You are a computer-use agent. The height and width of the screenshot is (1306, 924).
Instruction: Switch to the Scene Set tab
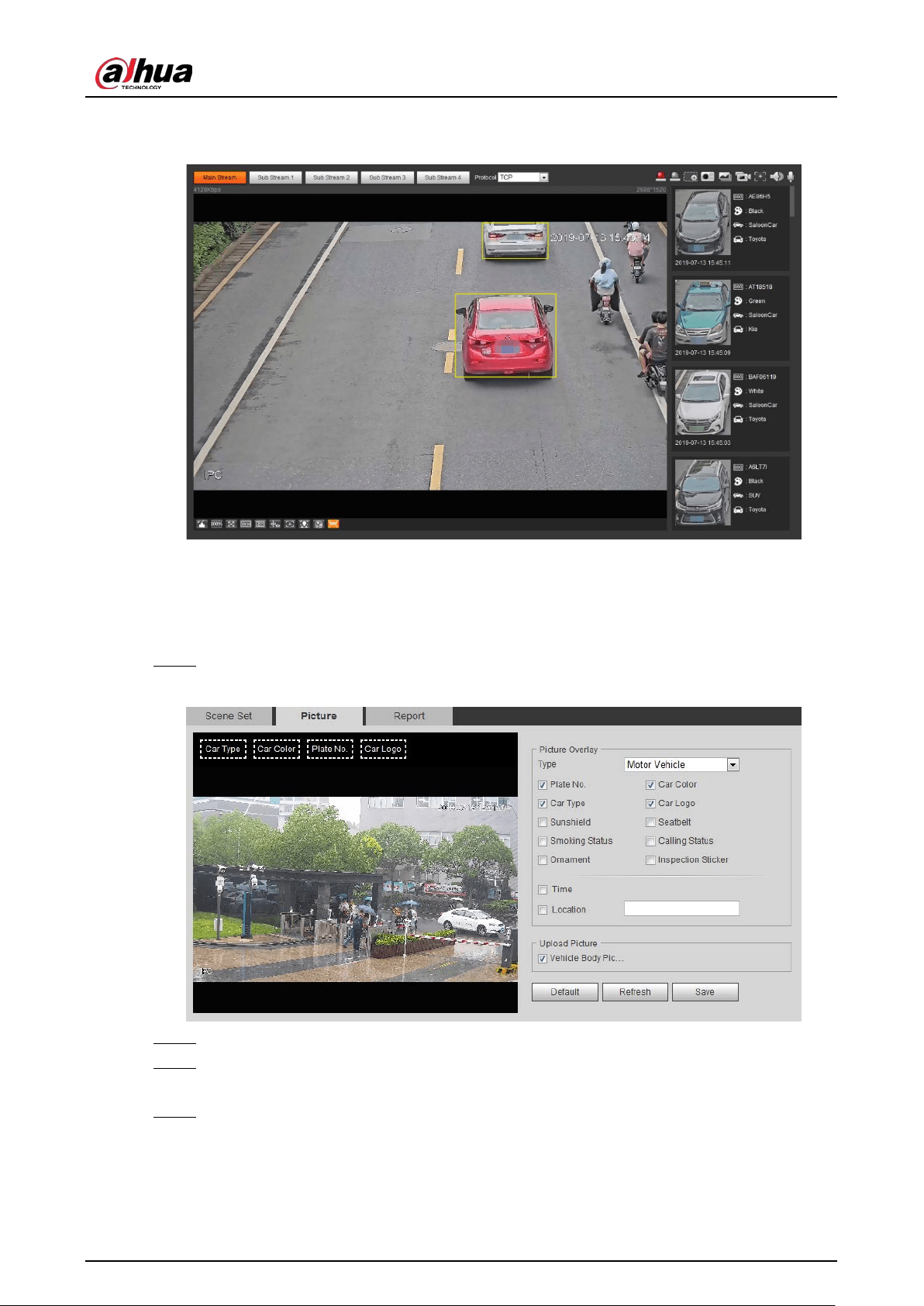coord(229,716)
